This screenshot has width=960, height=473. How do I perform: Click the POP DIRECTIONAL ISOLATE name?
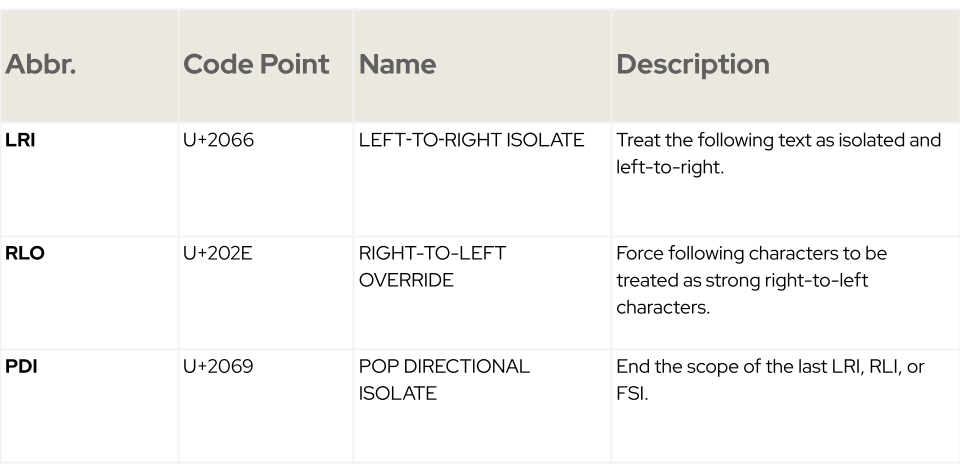[x=444, y=380]
